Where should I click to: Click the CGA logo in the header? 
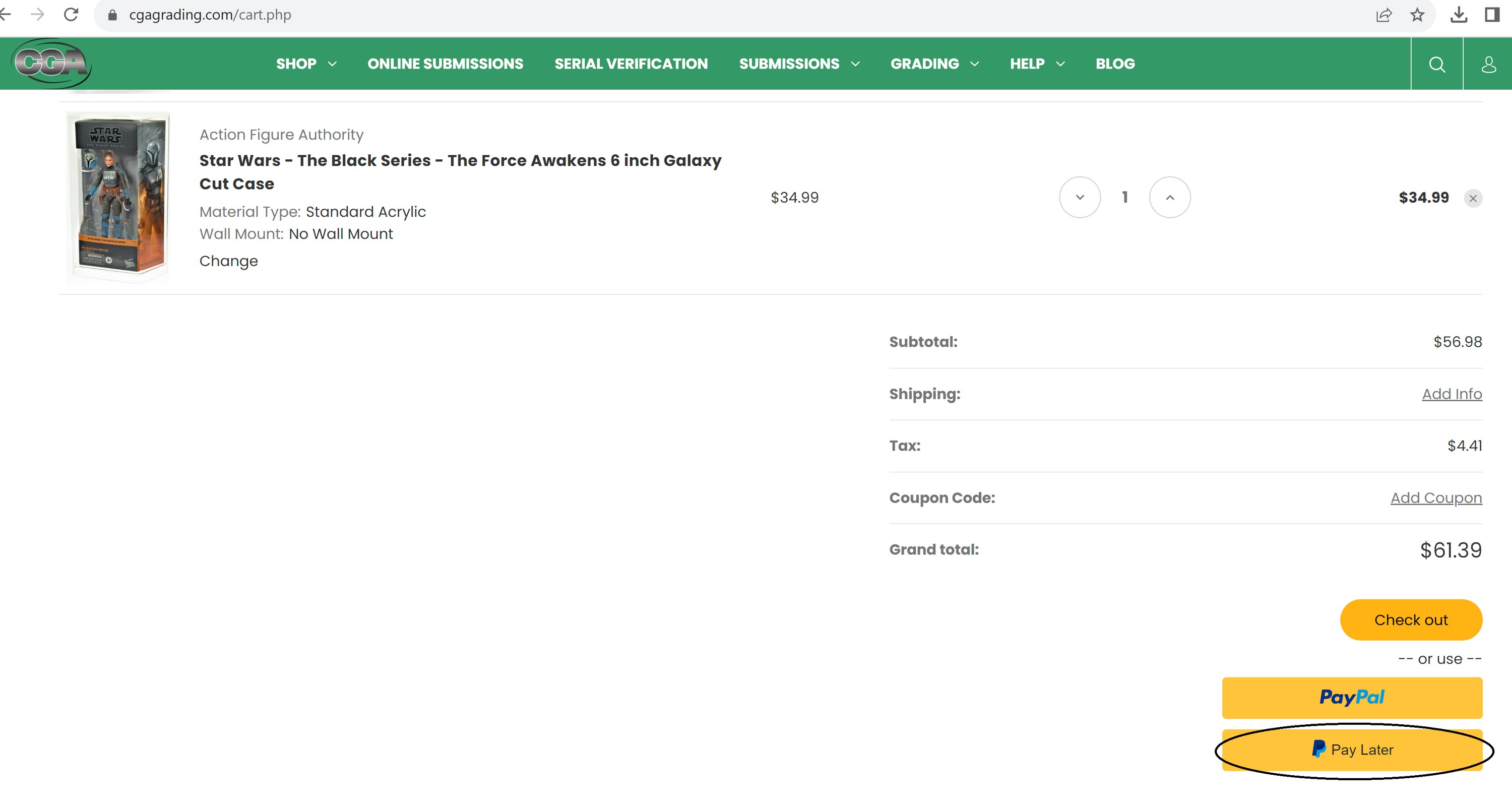coord(51,64)
